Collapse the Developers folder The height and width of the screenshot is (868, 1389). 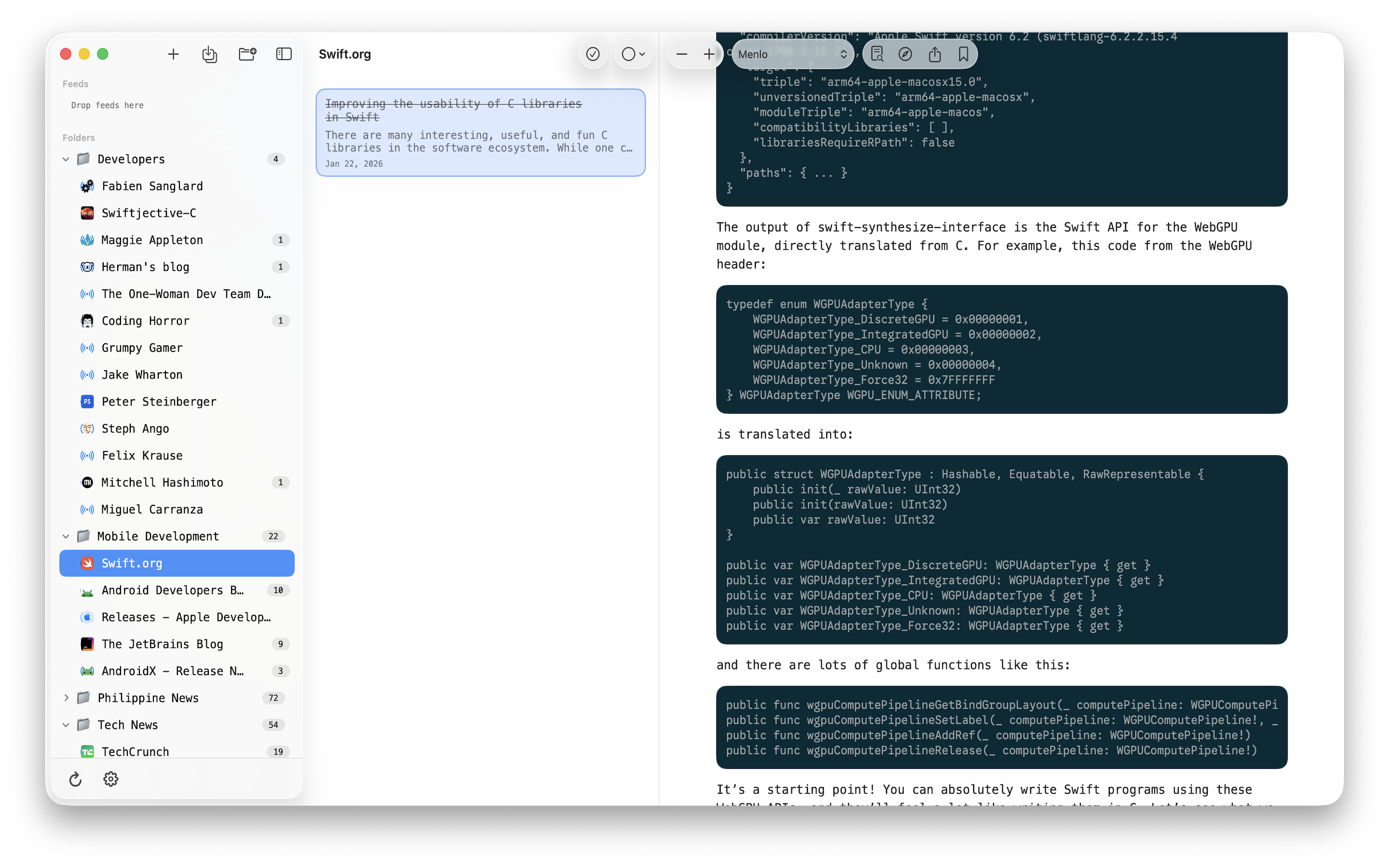point(66,159)
